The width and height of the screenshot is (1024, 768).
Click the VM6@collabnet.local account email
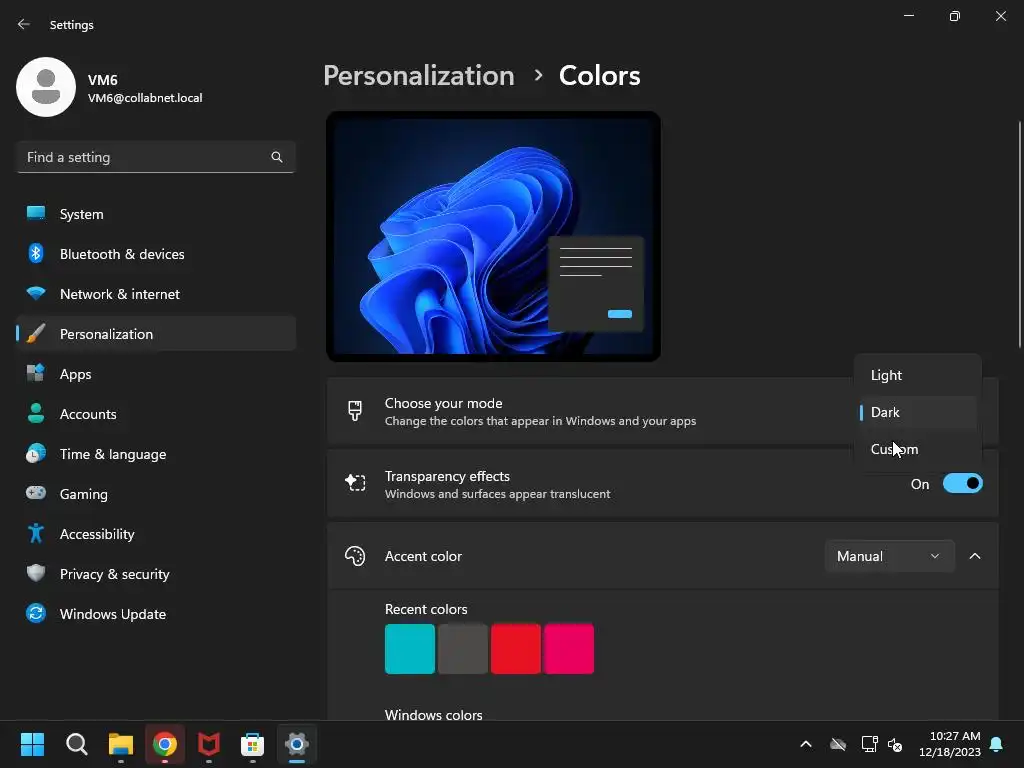pyautogui.click(x=145, y=98)
